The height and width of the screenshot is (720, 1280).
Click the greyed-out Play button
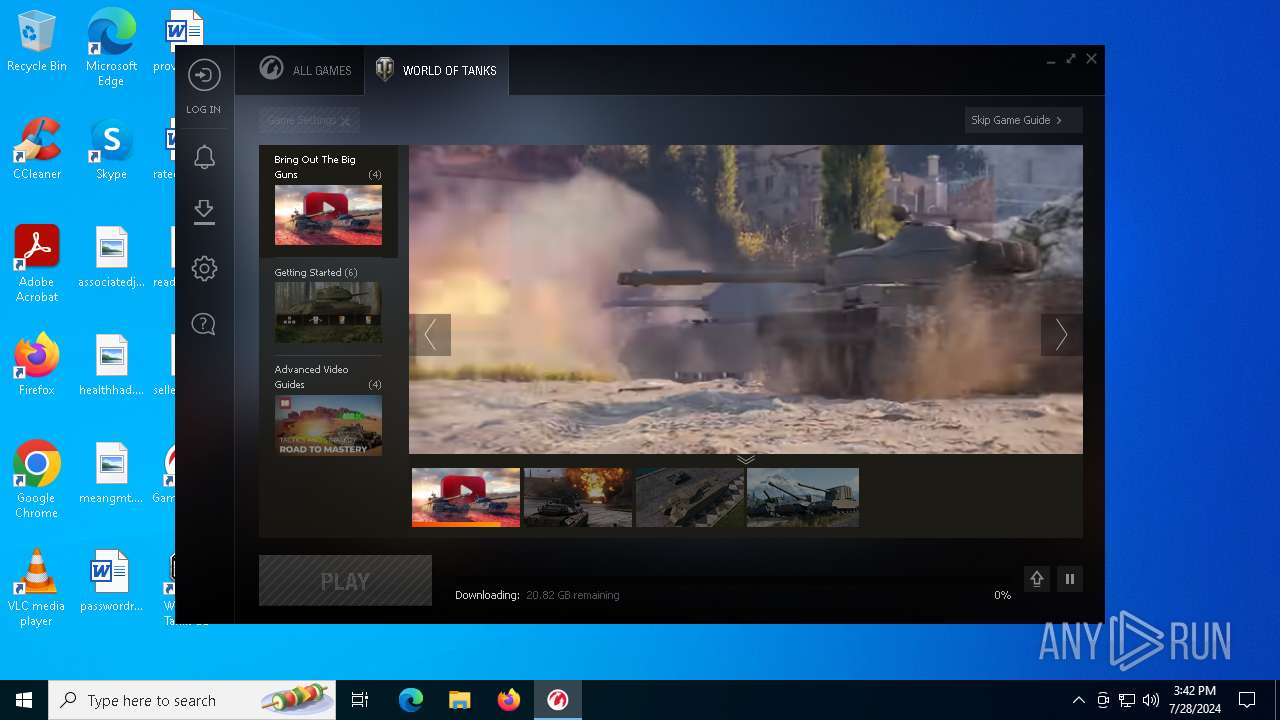(345, 581)
